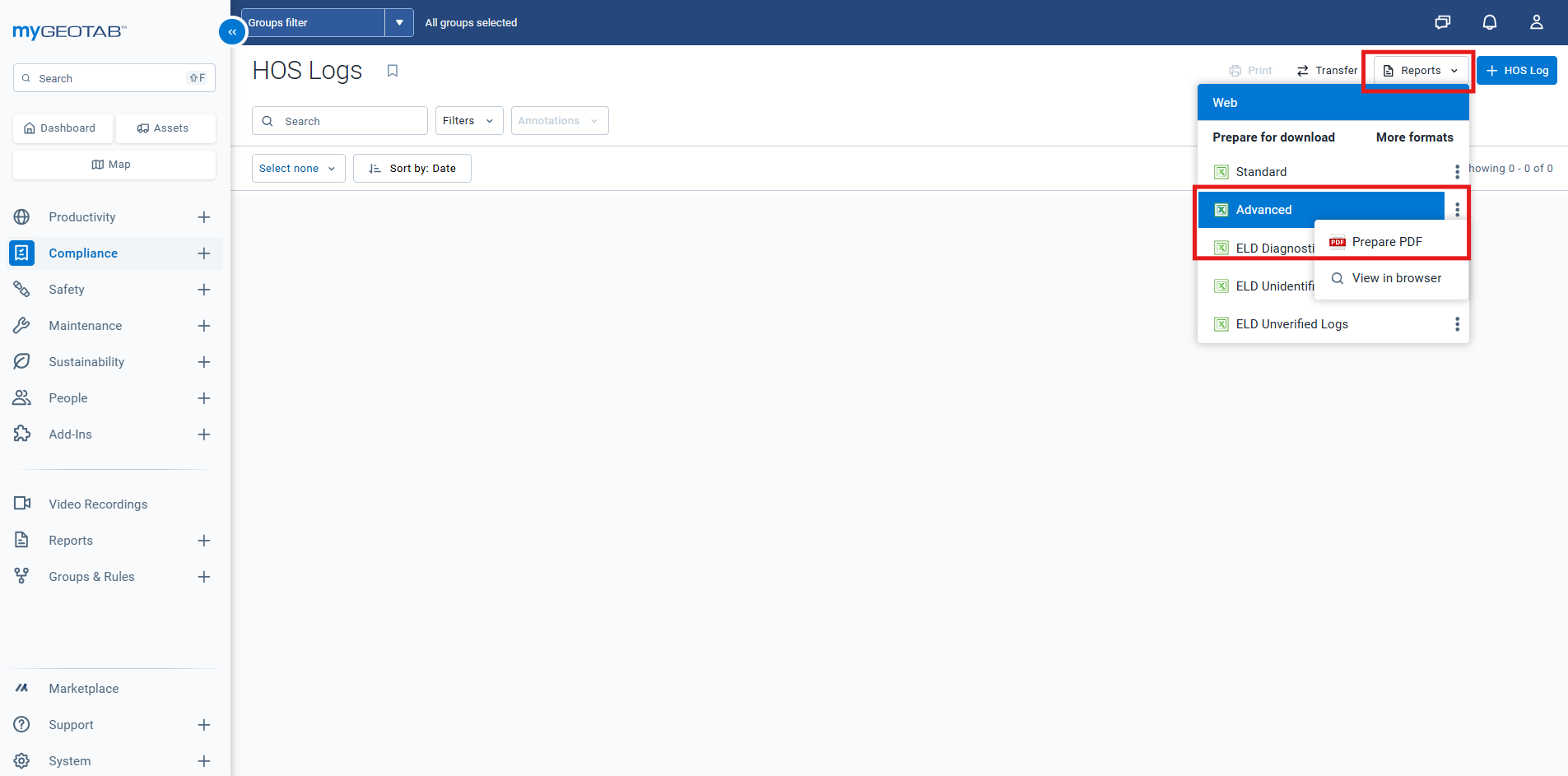Expand the Maintenance section

pyautogui.click(x=204, y=326)
